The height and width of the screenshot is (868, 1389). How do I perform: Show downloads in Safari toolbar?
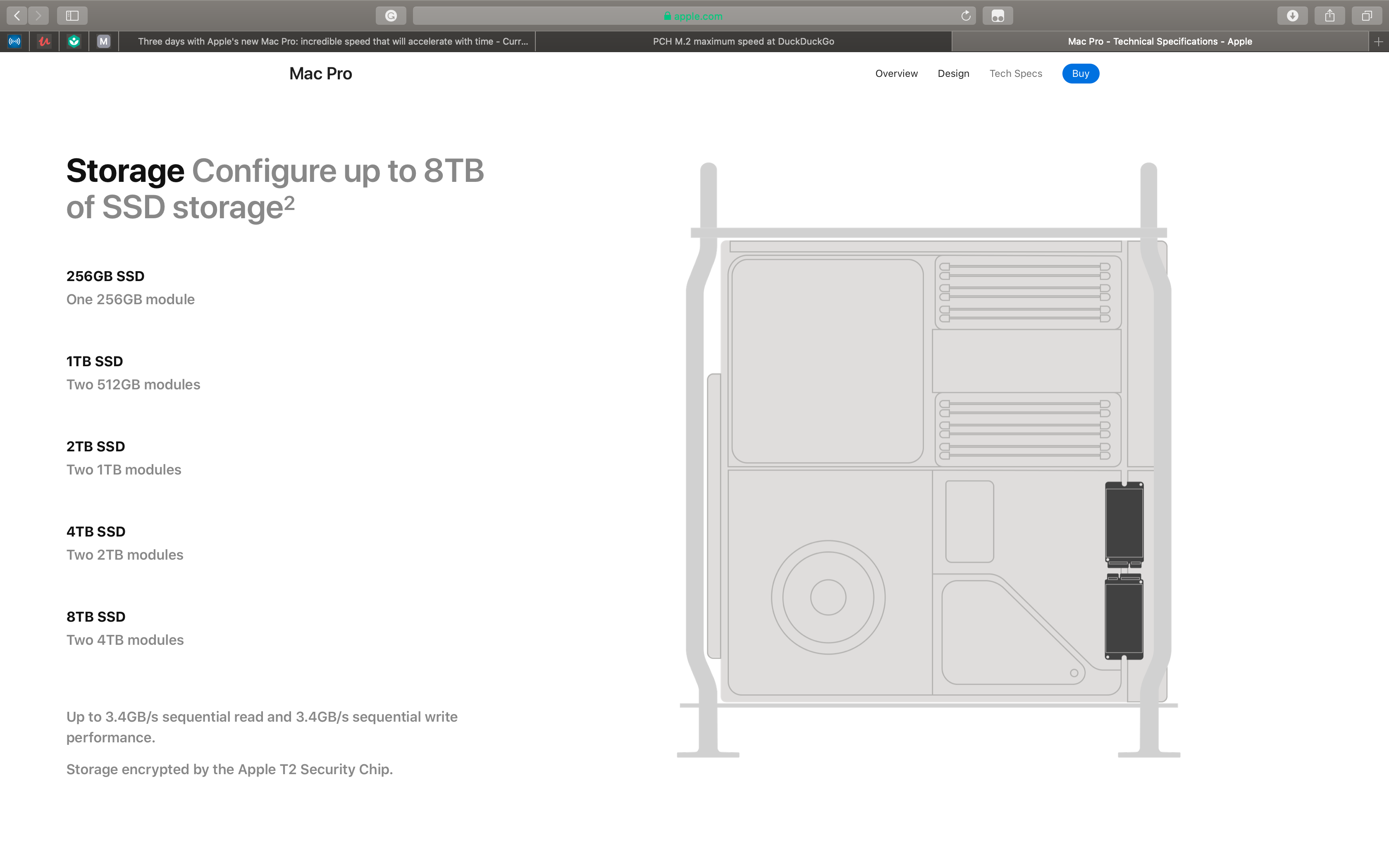point(1292,16)
